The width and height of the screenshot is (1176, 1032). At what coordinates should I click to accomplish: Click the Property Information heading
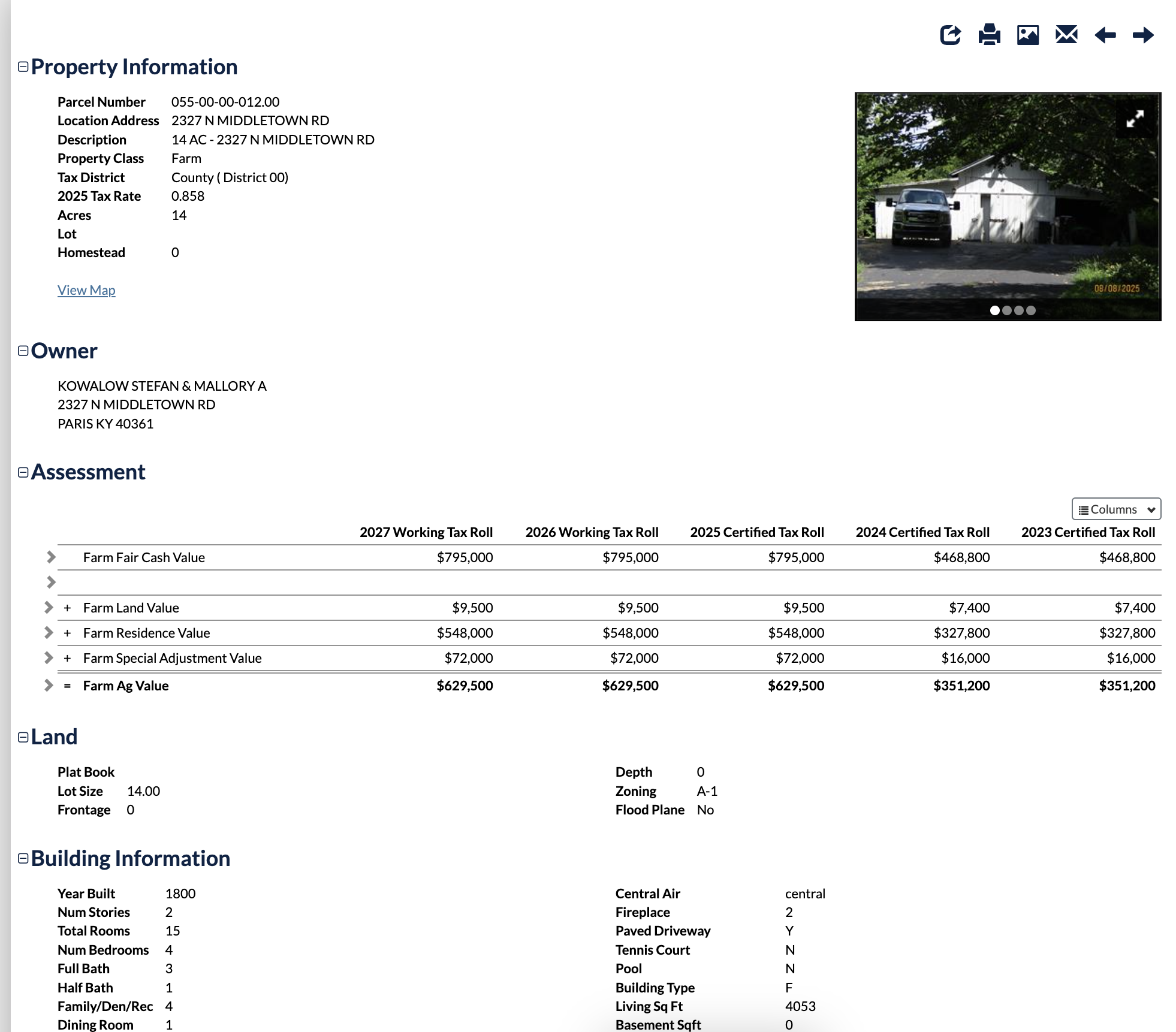tap(134, 67)
